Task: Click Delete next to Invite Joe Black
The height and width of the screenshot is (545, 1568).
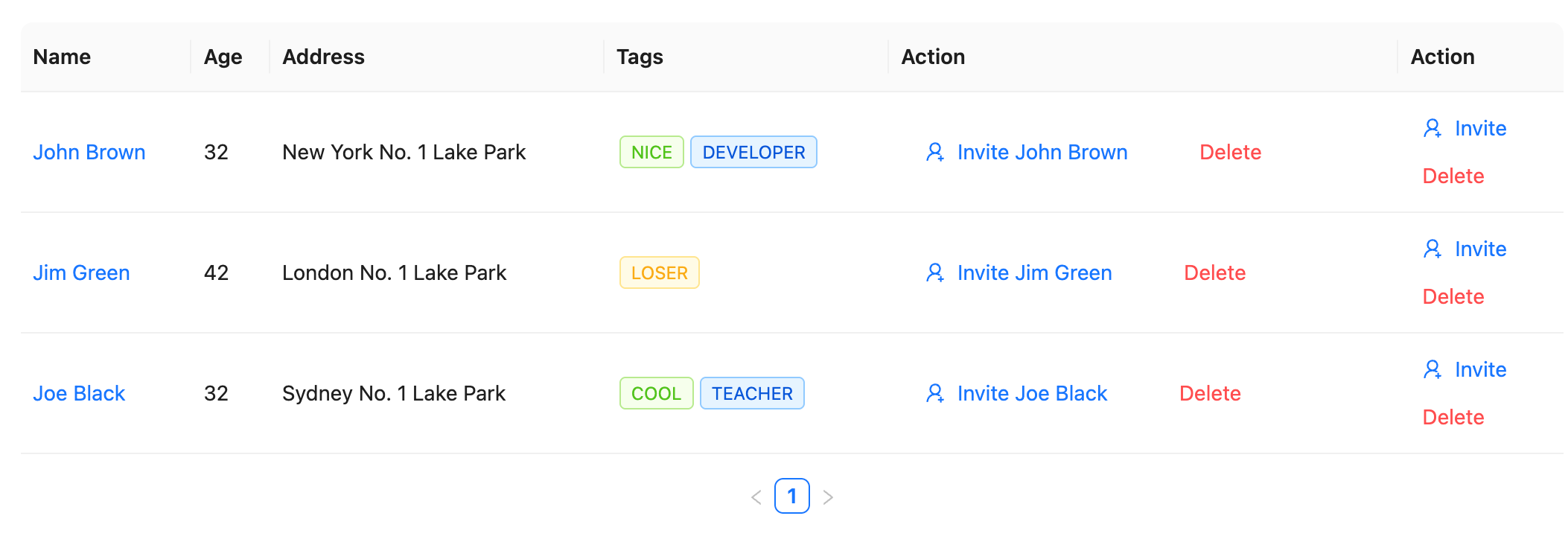Action: [1210, 393]
